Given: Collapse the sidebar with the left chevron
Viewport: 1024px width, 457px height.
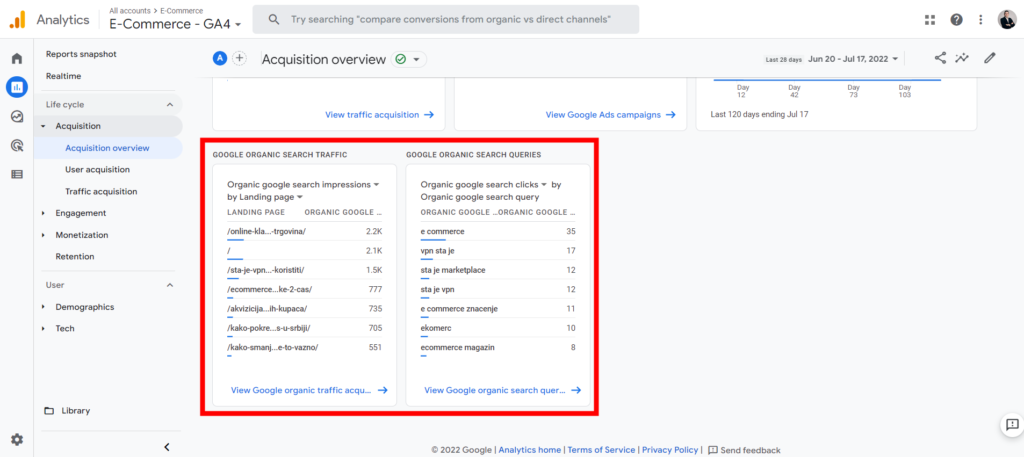Looking at the screenshot, I should [167, 447].
